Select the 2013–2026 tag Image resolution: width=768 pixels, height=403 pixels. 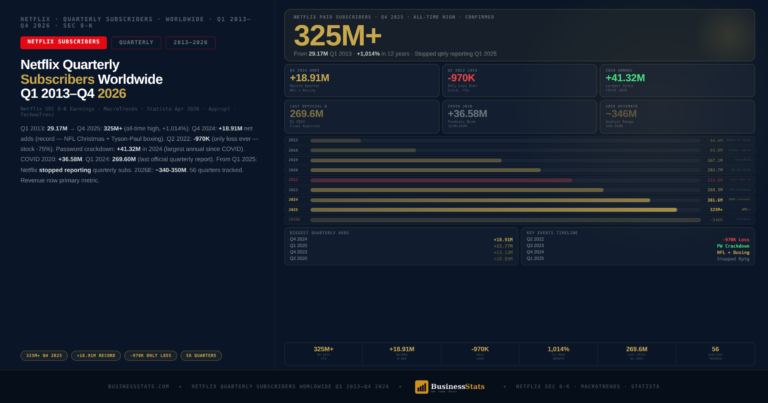[191, 43]
